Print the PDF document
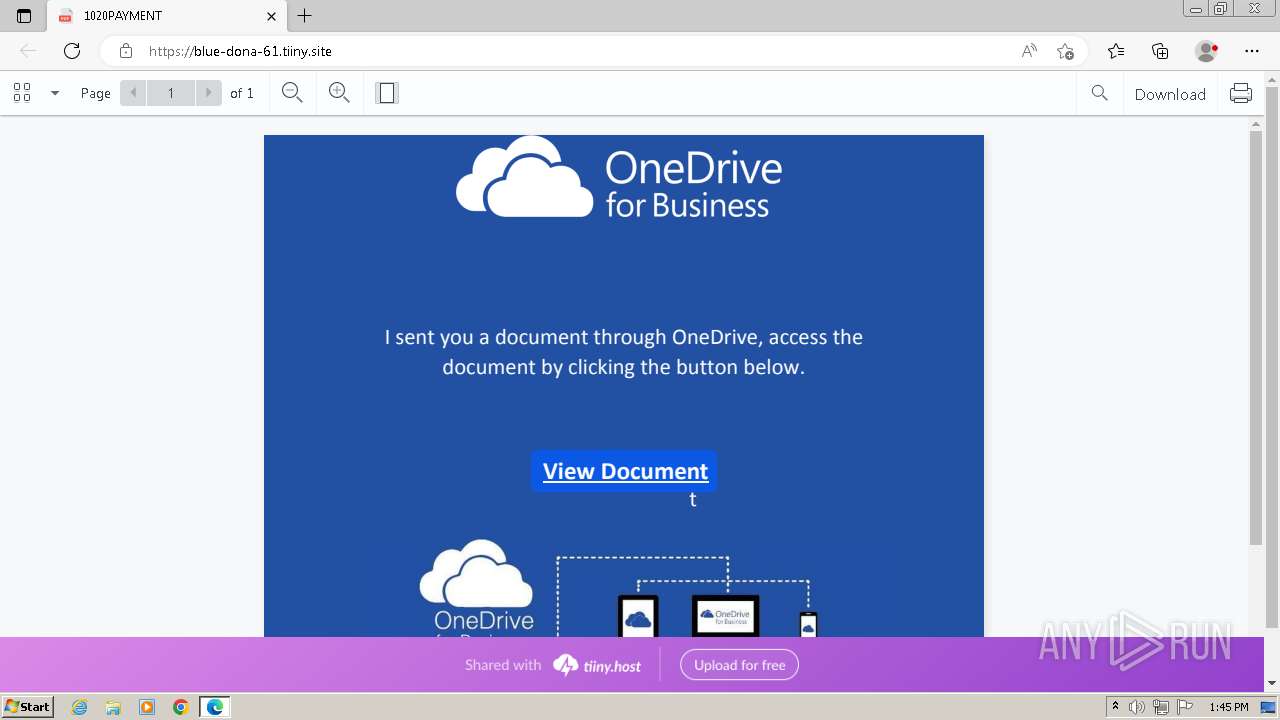 click(1241, 93)
